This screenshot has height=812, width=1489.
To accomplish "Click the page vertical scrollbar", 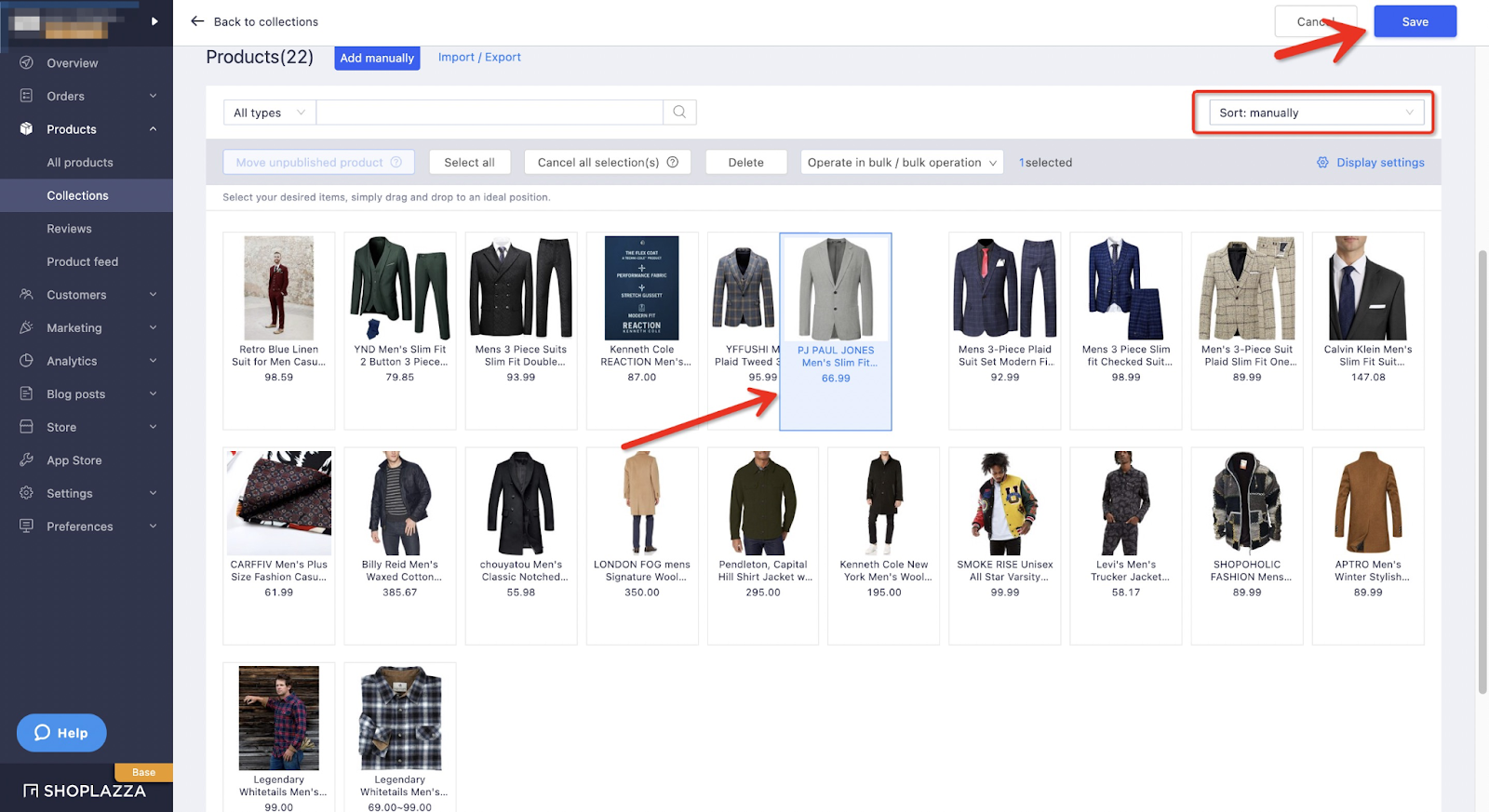I will 1482,473.
